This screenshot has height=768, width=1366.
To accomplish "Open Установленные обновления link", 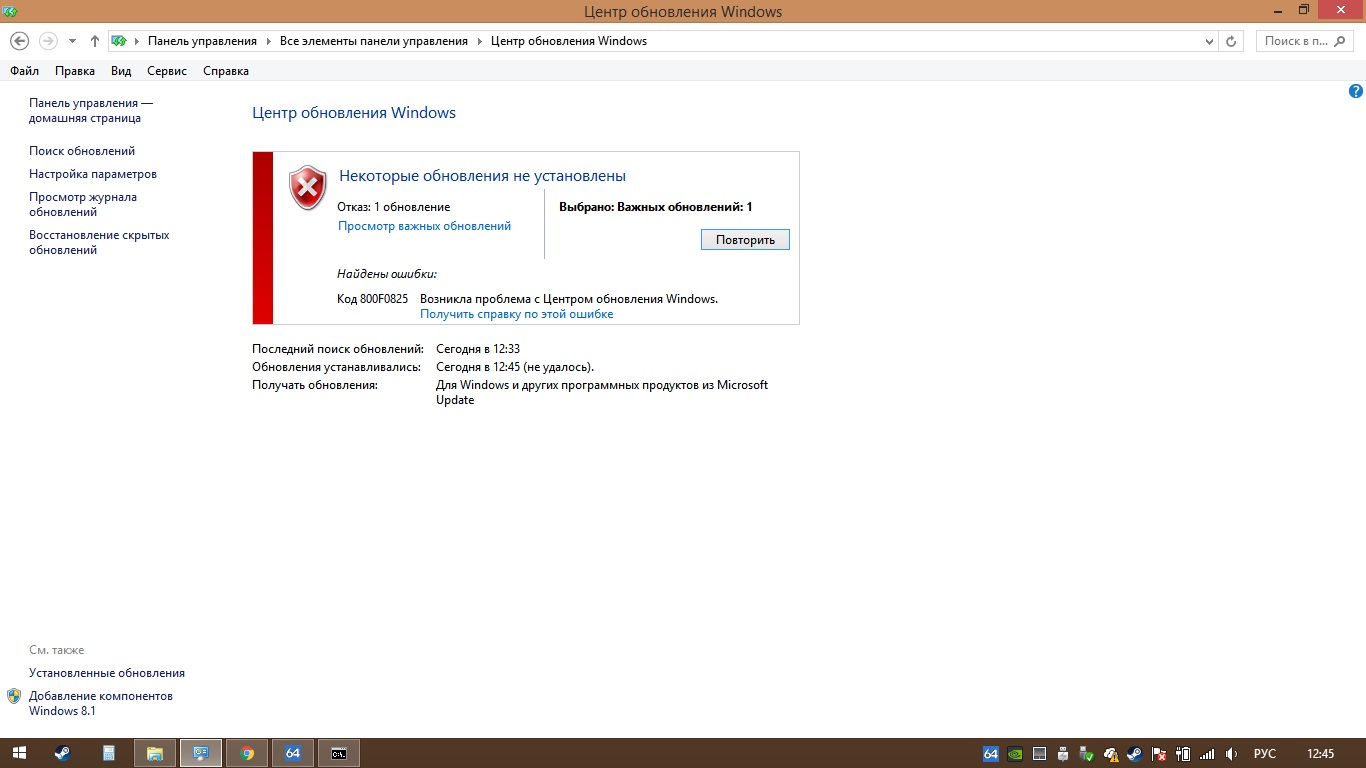I will point(107,673).
